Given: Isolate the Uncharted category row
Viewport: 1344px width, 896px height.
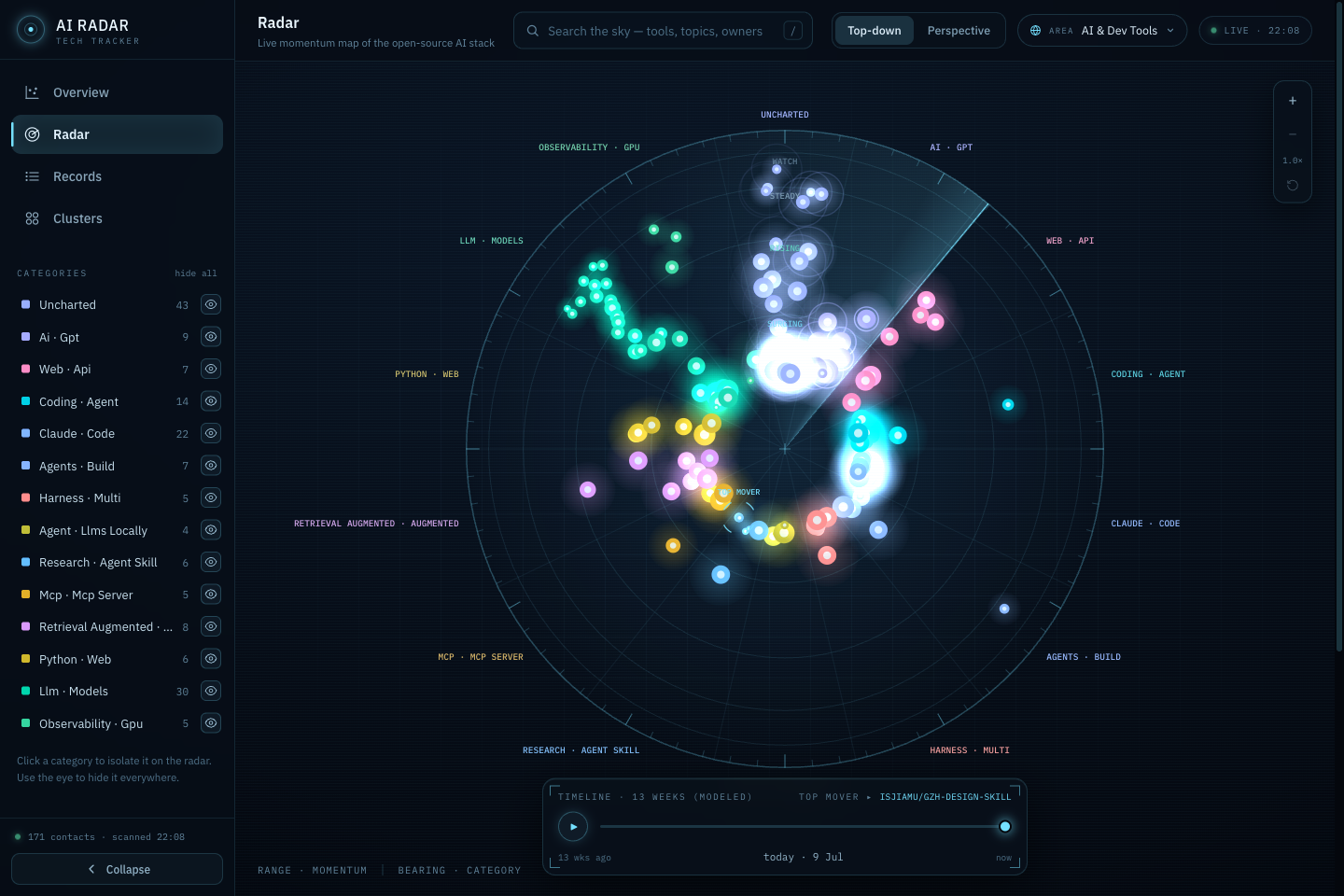Looking at the screenshot, I should [x=105, y=304].
